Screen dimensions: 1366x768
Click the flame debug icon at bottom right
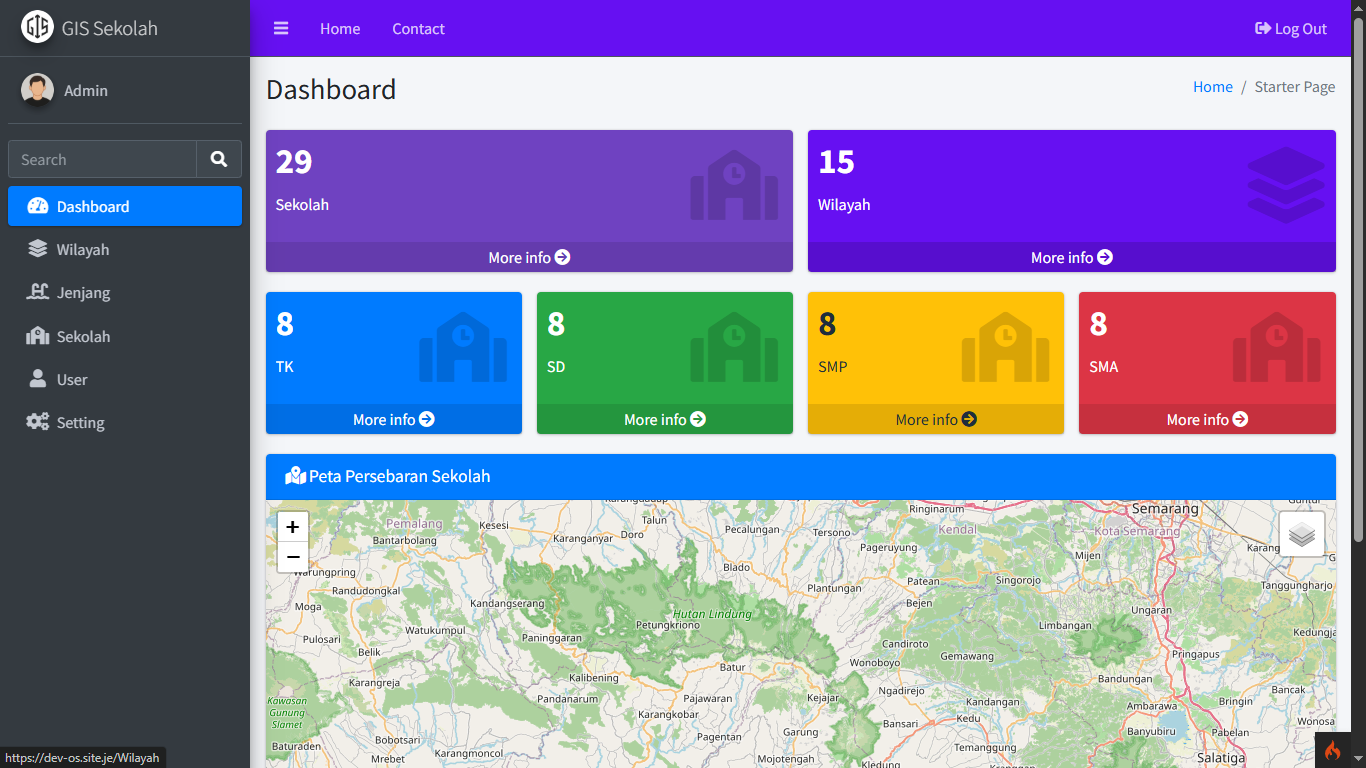coord(1332,750)
